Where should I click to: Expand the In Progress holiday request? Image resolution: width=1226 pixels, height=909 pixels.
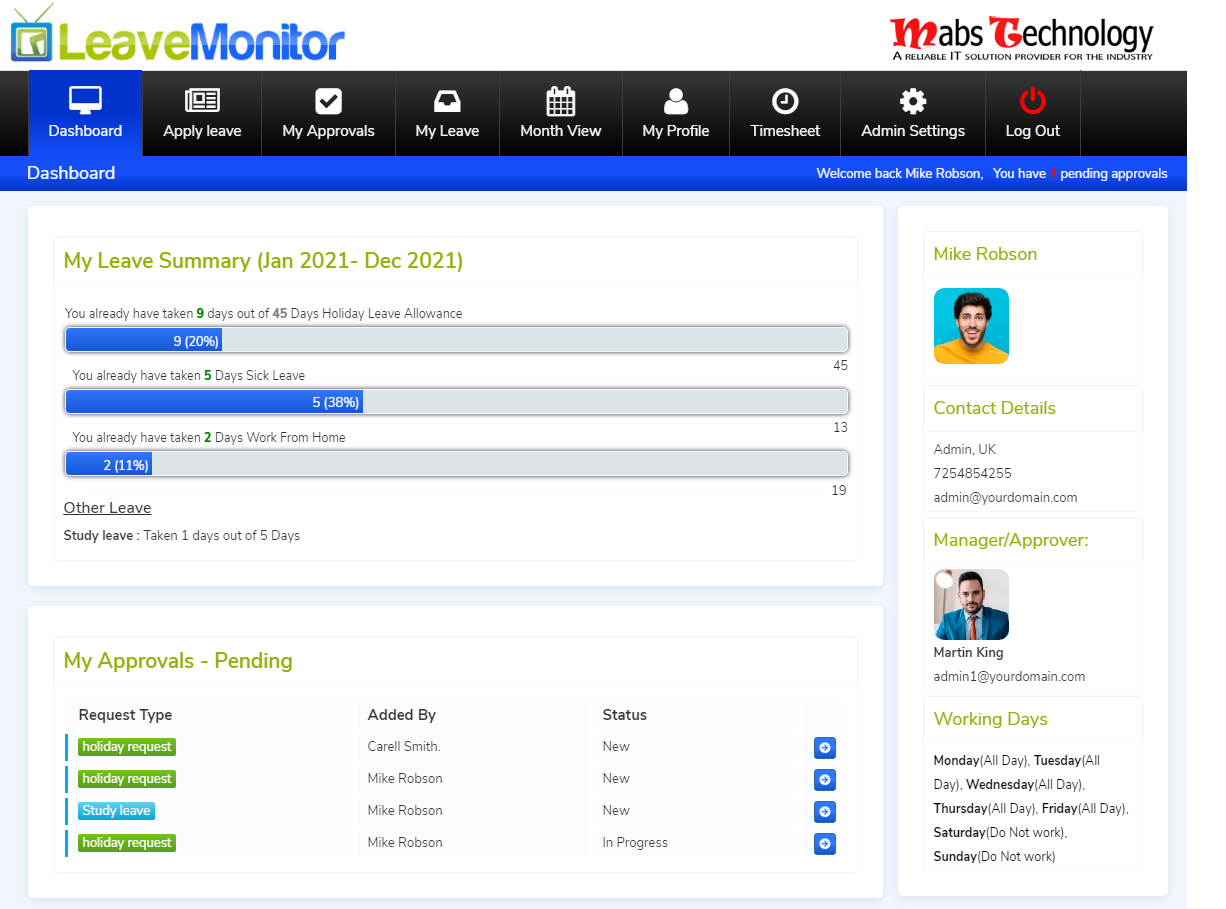click(824, 843)
